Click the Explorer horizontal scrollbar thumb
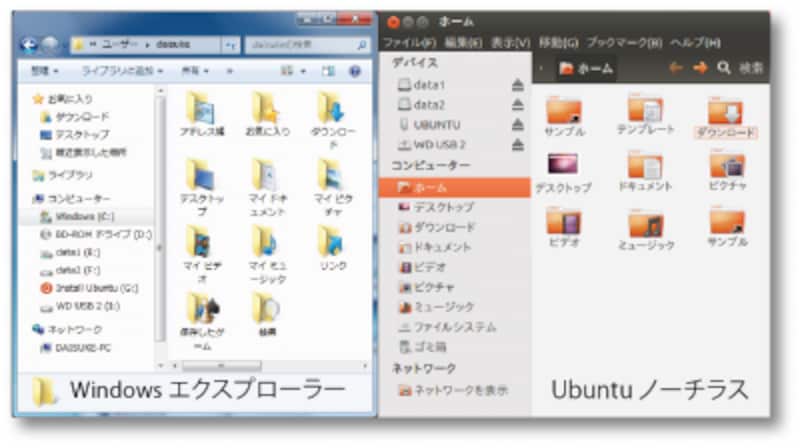The width and height of the screenshot is (800, 448). click(x=221, y=366)
